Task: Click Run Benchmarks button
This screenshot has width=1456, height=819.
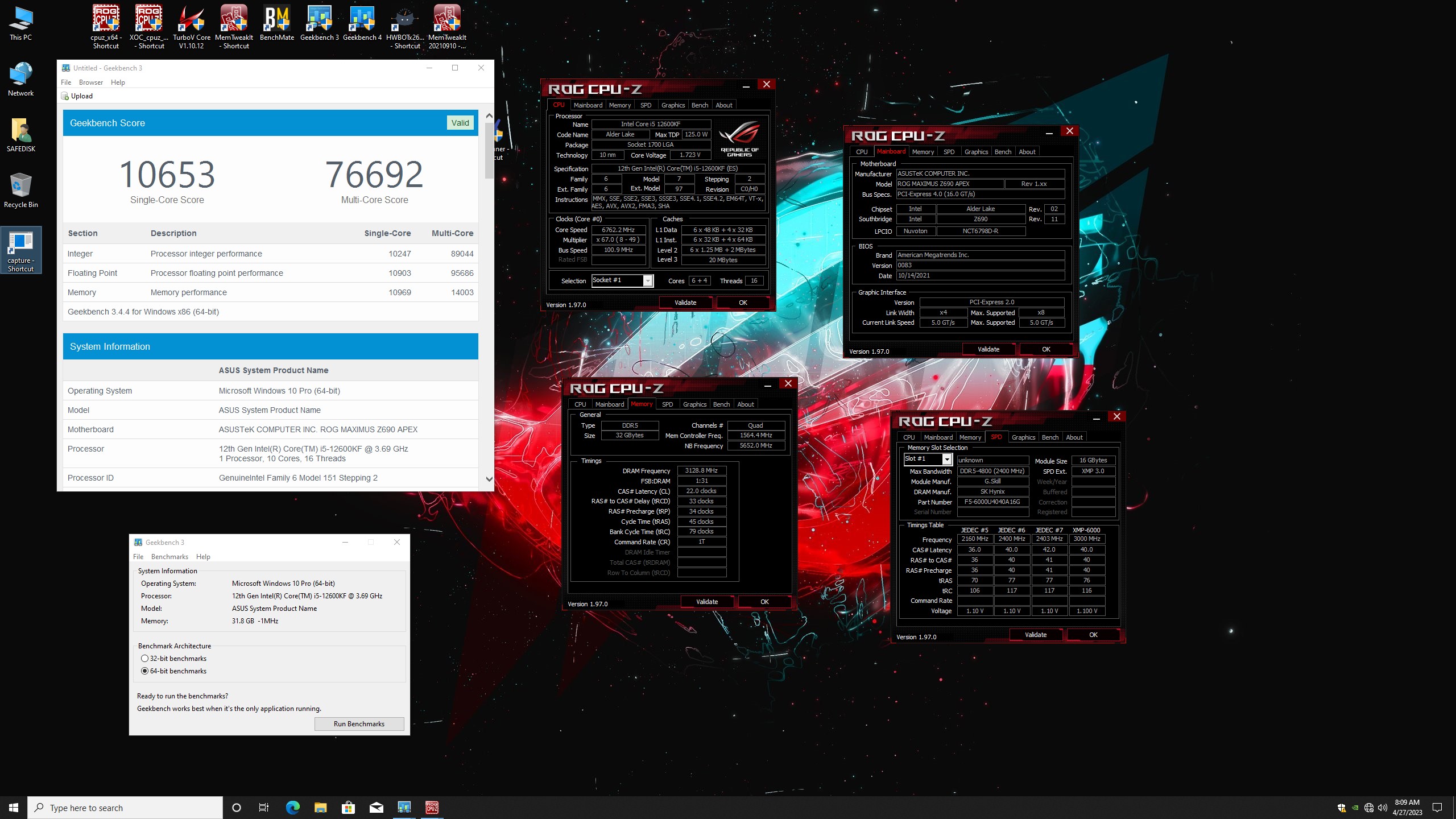Action: pyautogui.click(x=359, y=724)
